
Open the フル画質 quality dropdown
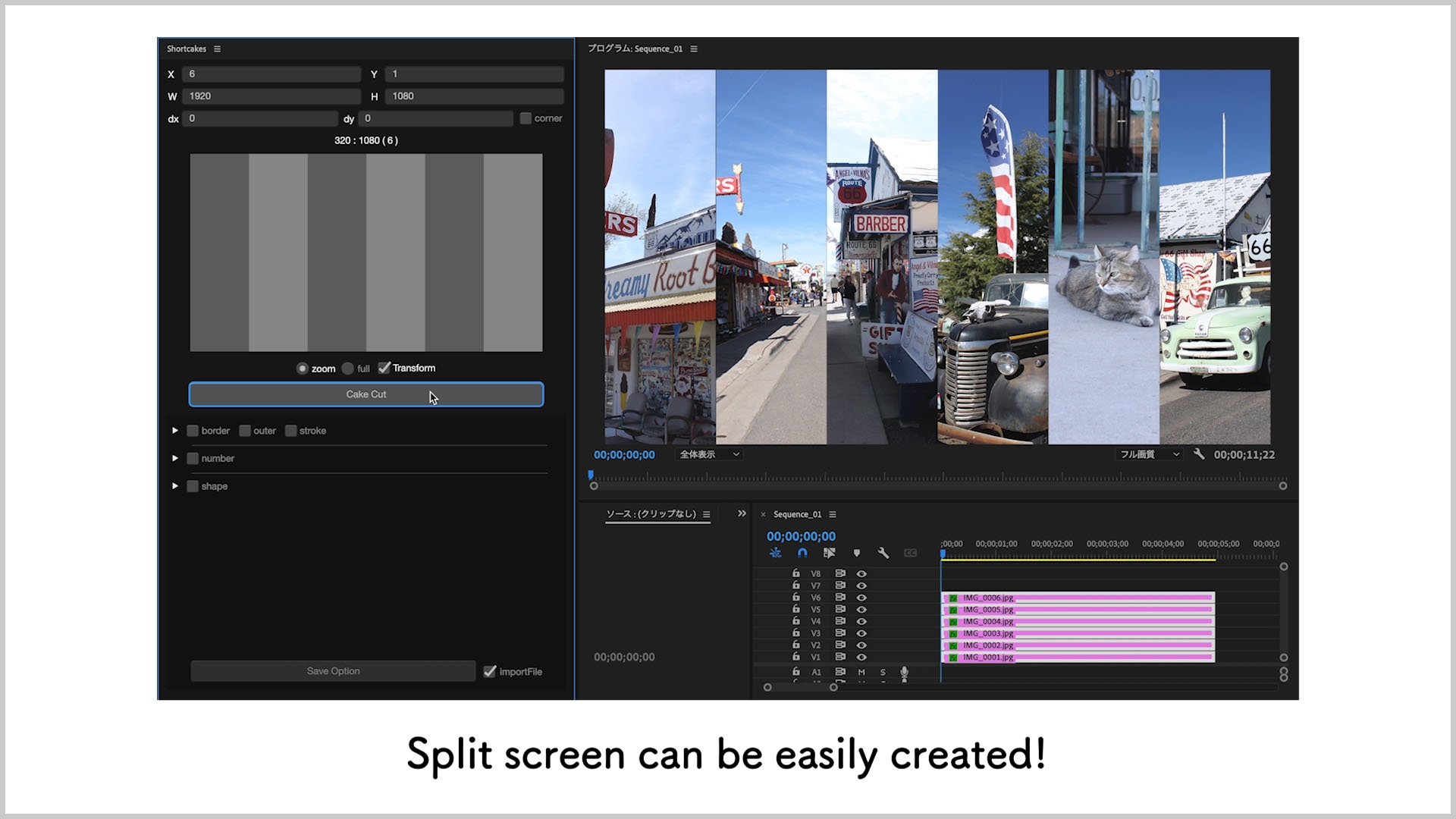(x=1149, y=454)
